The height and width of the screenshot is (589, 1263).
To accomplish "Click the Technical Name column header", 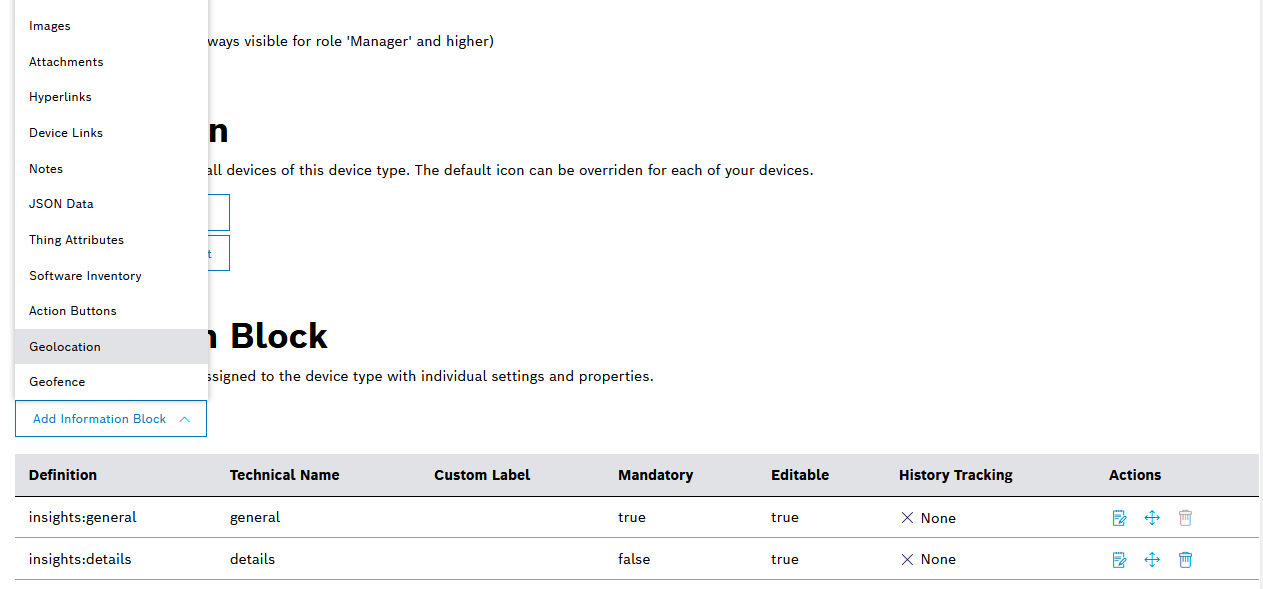I will 284,475.
